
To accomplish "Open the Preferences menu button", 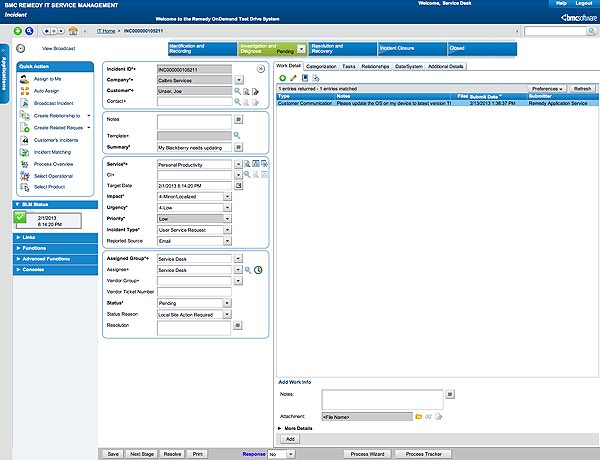I will (x=547, y=89).
